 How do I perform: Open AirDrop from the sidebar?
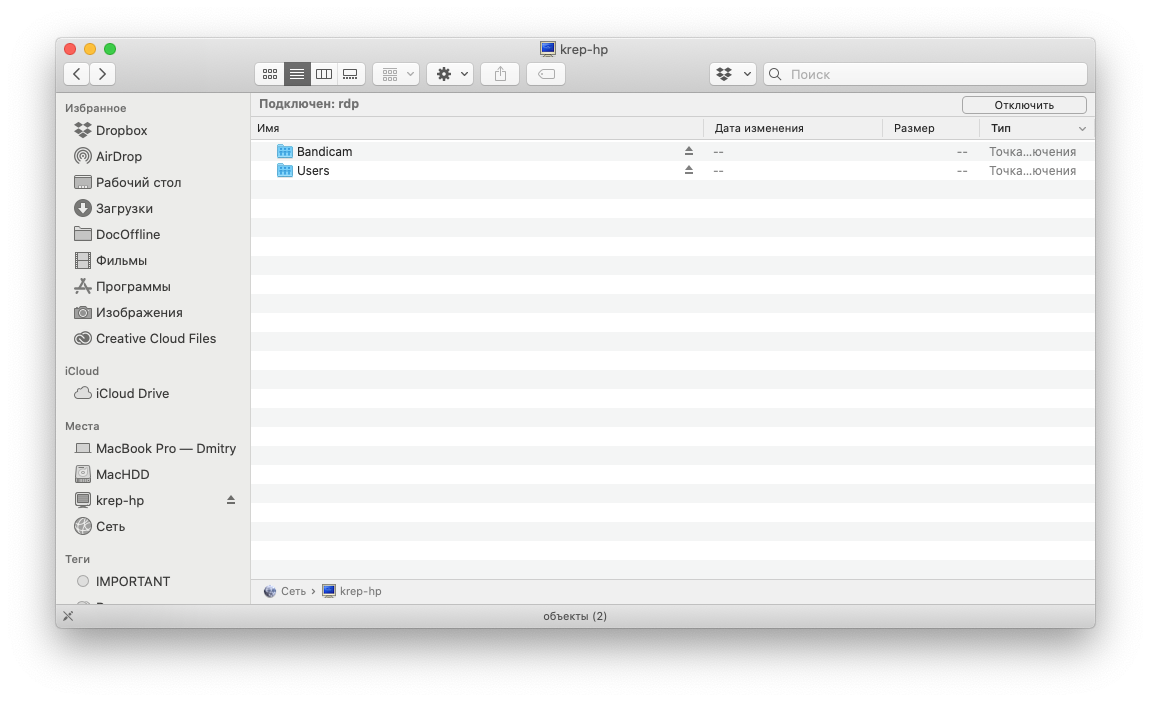[x=118, y=156]
